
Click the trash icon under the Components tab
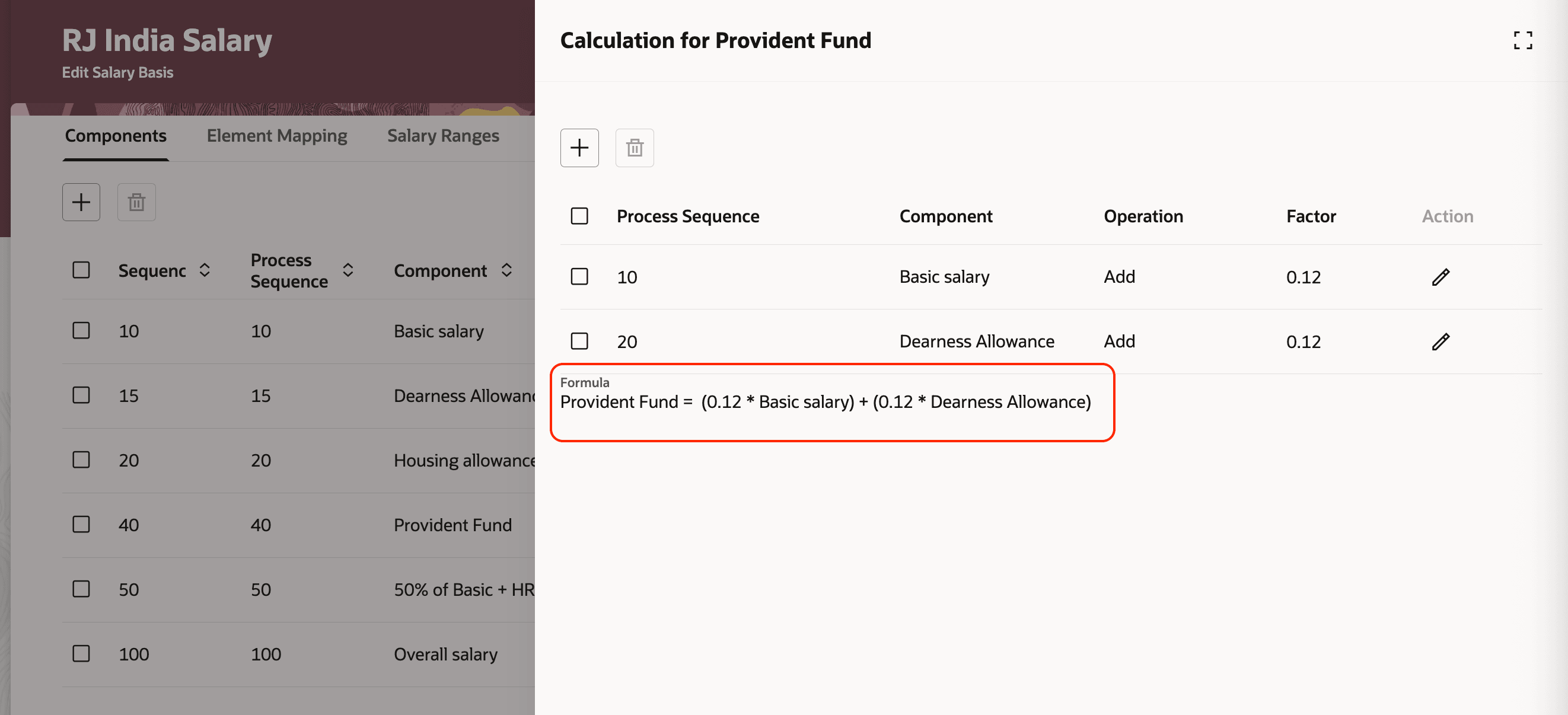[136, 202]
